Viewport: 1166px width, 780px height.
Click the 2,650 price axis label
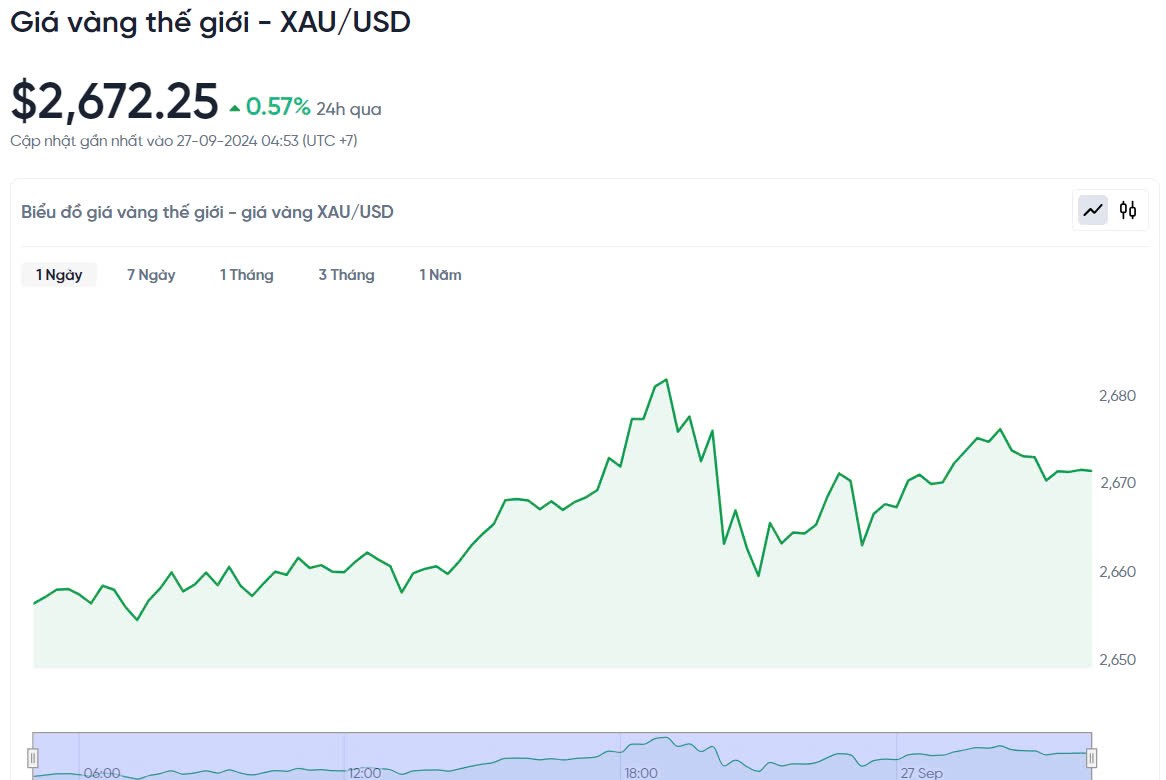point(1117,660)
